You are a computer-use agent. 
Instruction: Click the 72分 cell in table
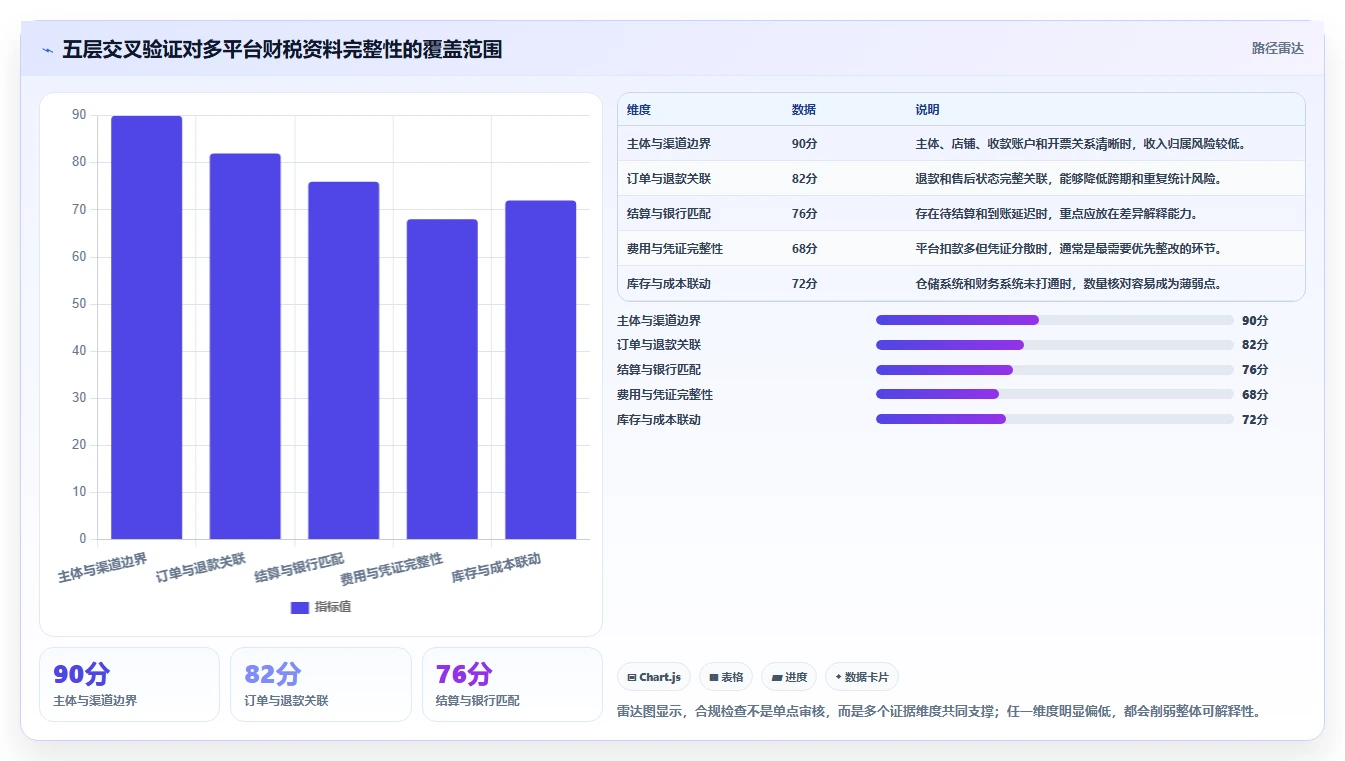coord(805,284)
